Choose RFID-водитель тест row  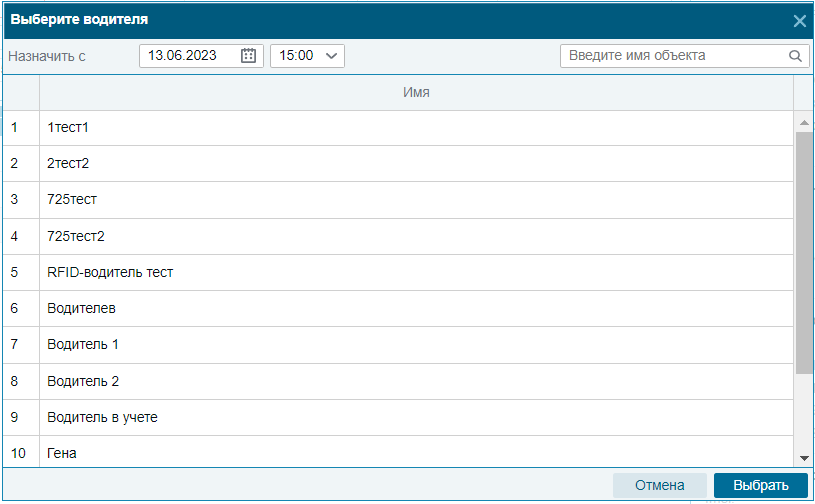(x=398, y=272)
